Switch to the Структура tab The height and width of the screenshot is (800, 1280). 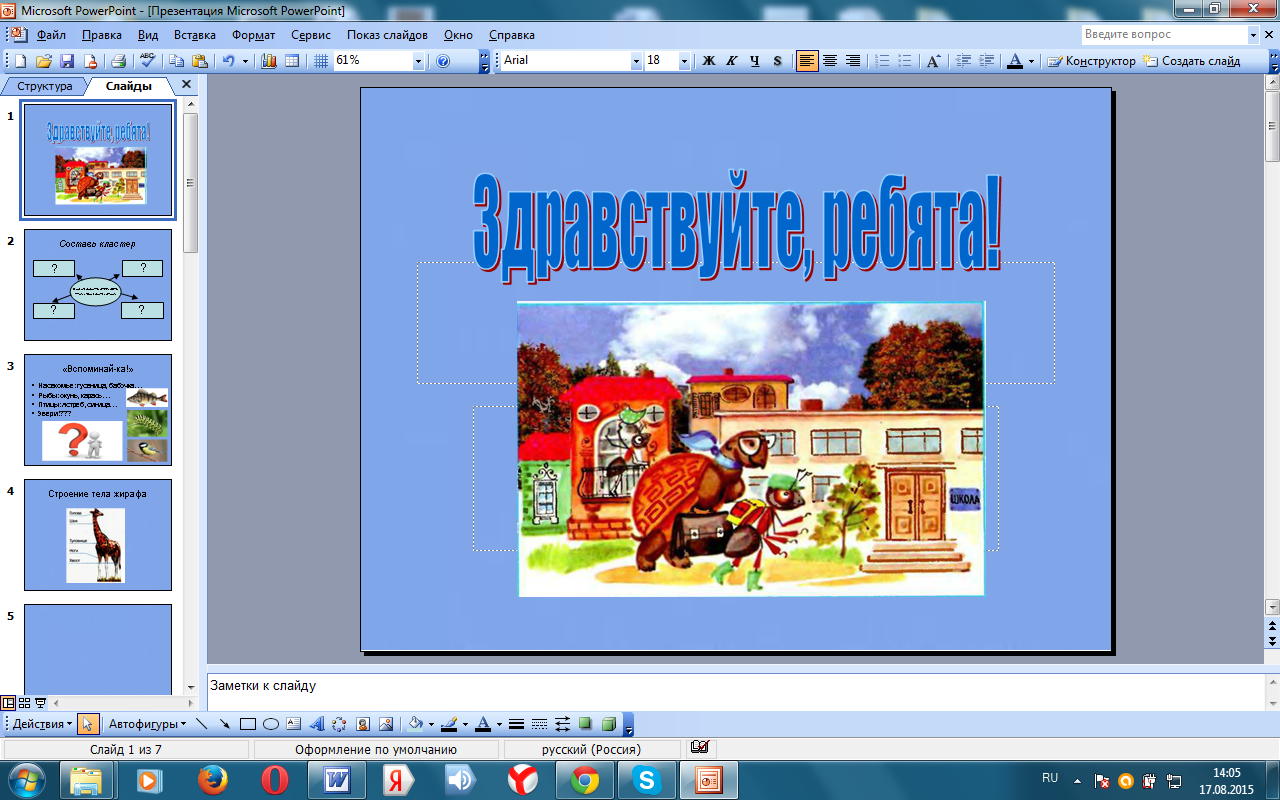(x=44, y=86)
